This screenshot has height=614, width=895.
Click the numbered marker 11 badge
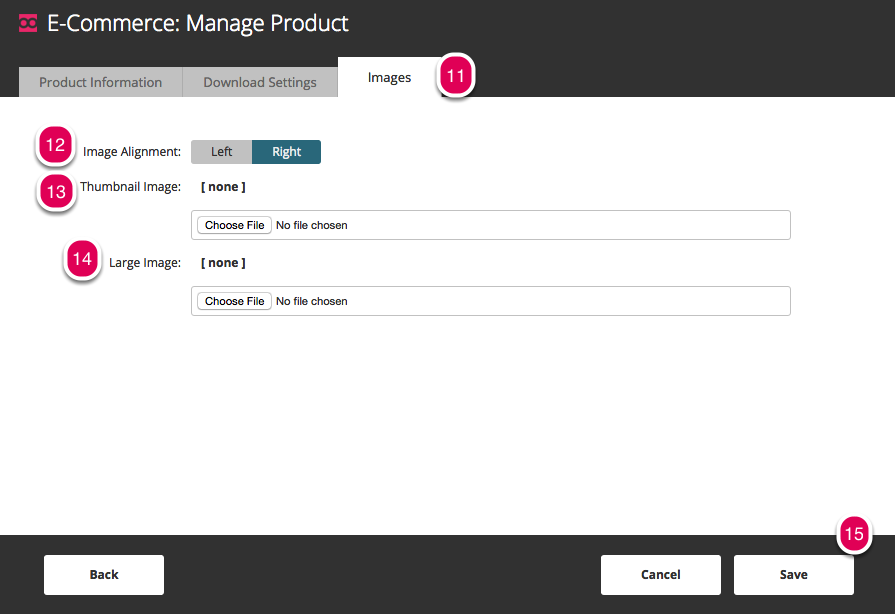[455, 77]
